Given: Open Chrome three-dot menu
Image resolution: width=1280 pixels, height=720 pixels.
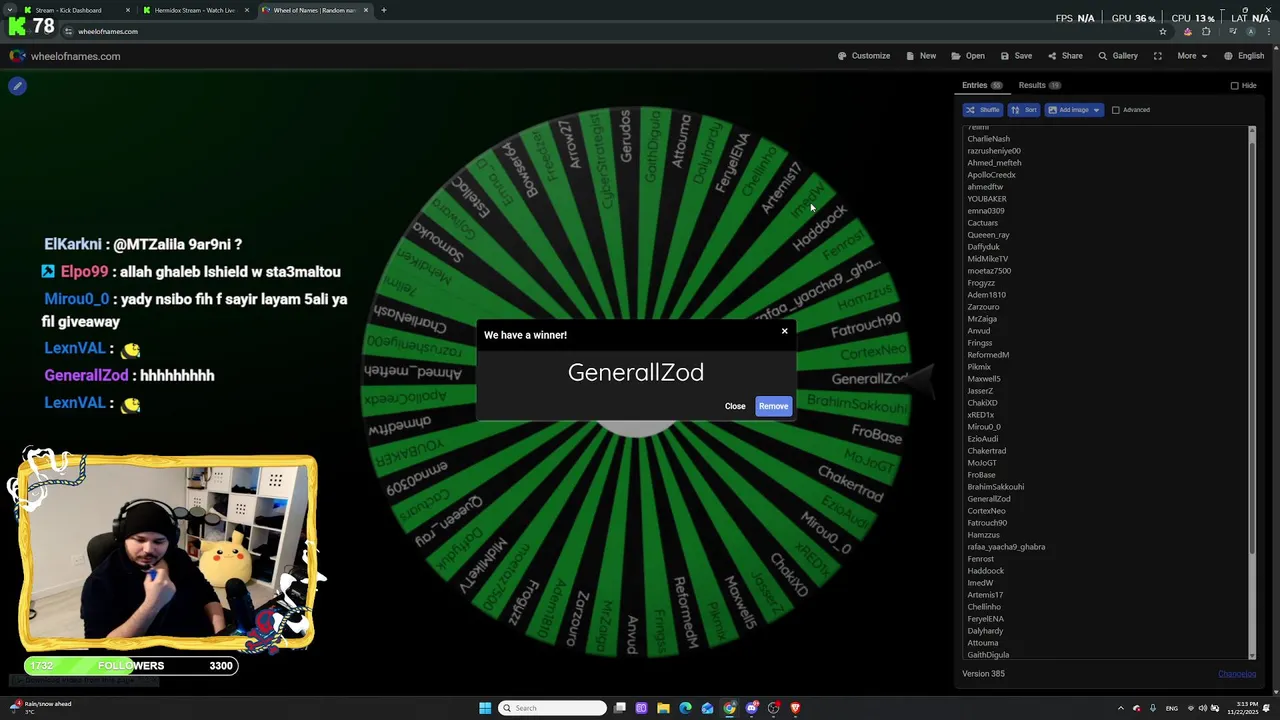Looking at the screenshot, I should 1267,31.
